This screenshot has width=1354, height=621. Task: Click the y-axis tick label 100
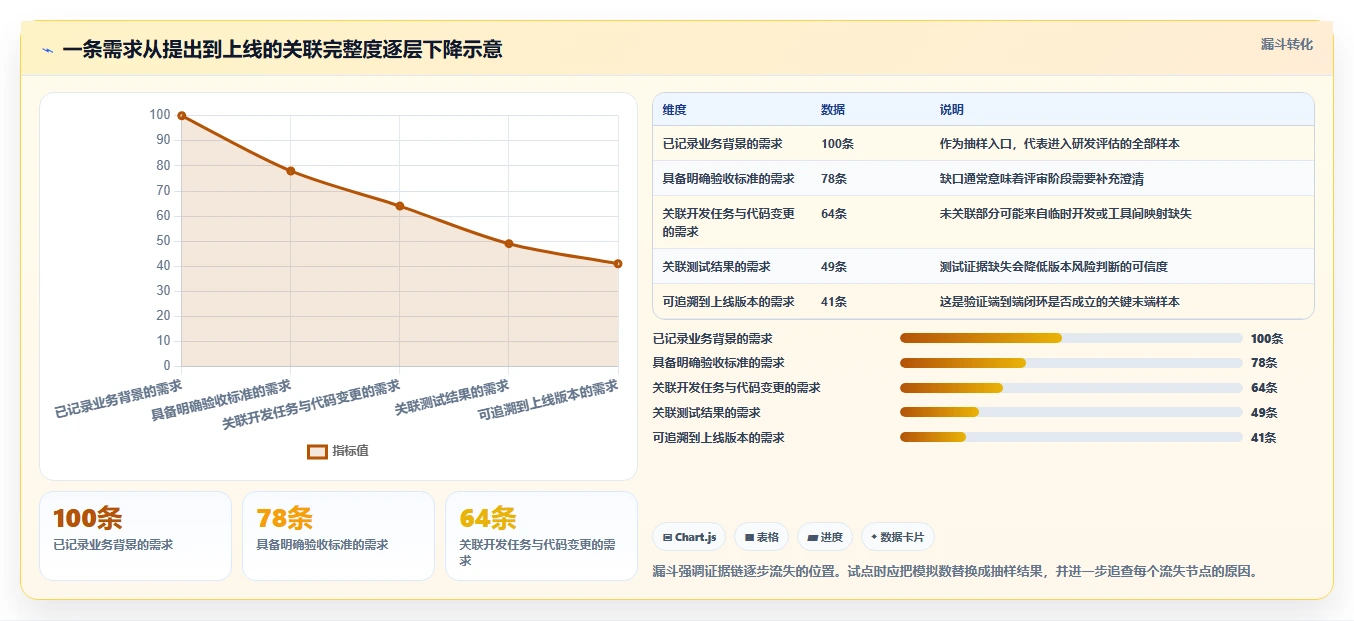coord(159,115)
